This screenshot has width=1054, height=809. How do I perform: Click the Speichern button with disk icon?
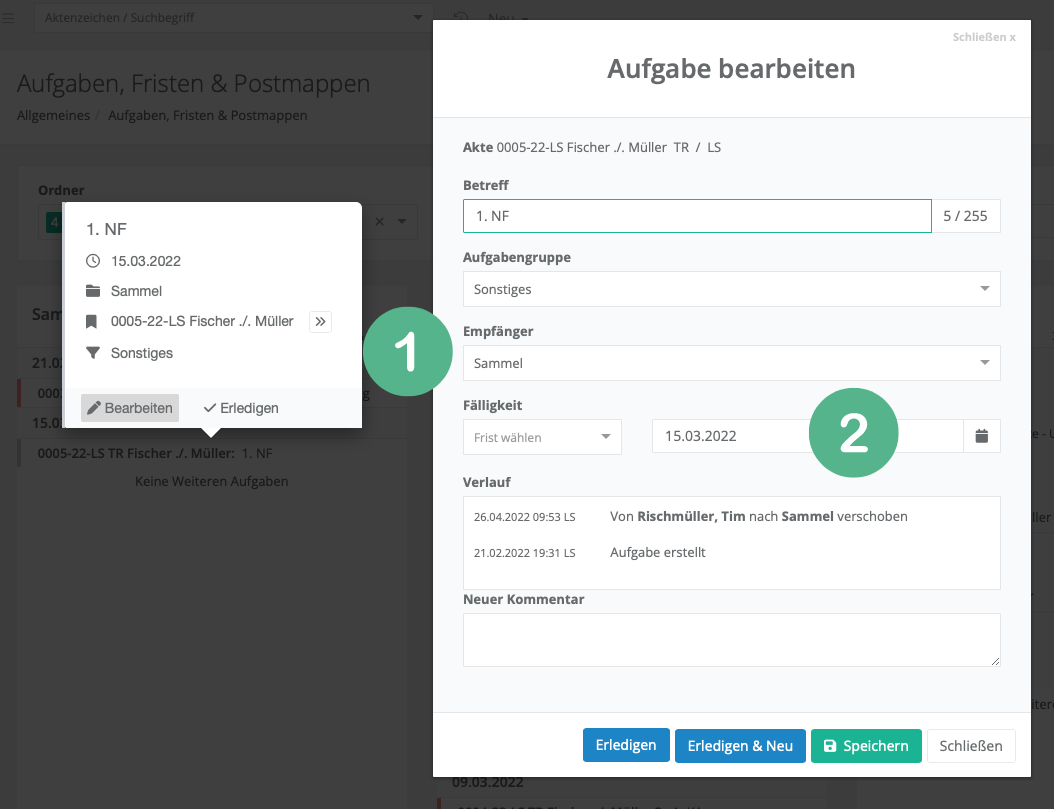865,746
